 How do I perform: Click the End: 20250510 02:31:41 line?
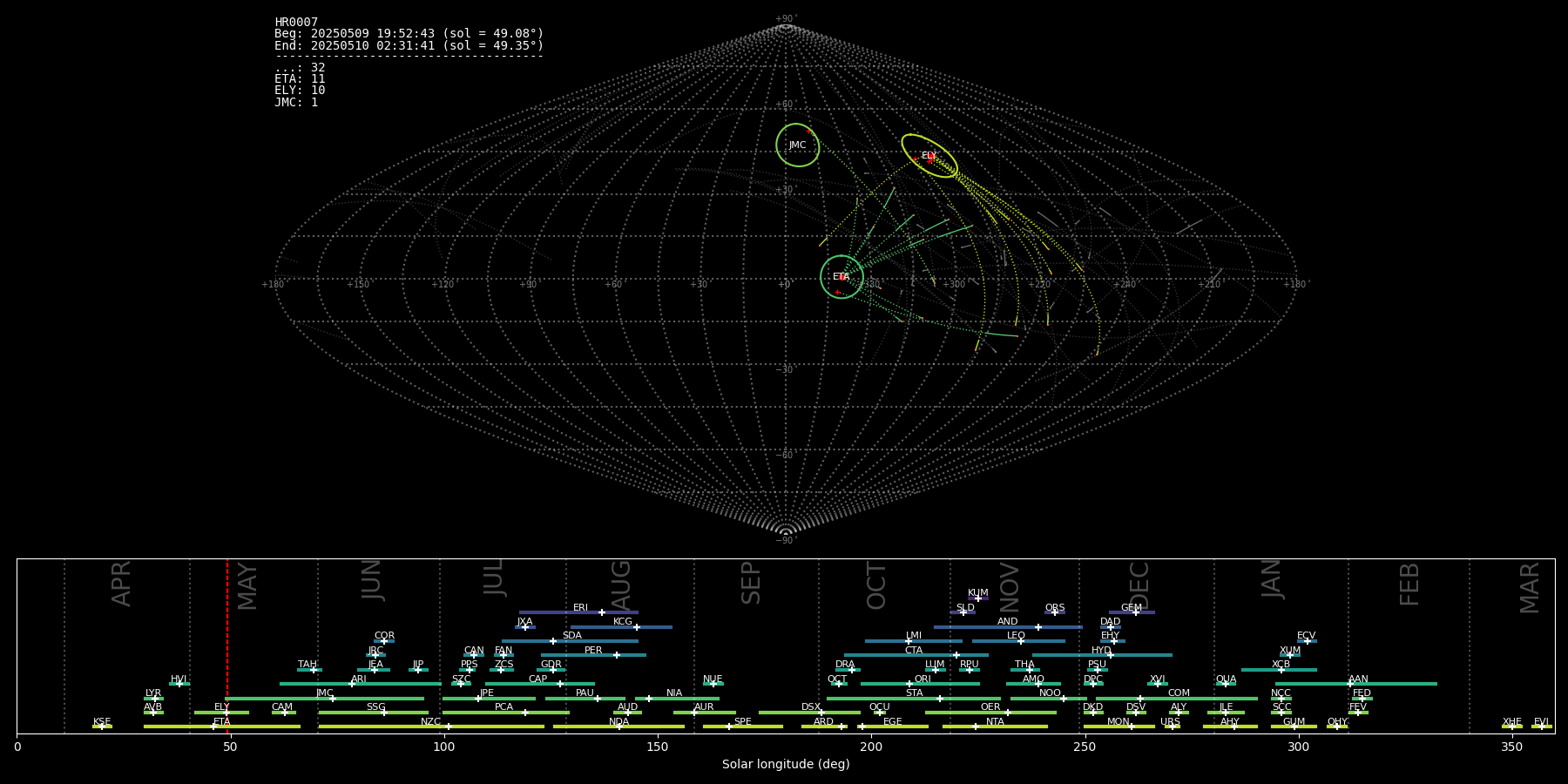pos(409,45)
